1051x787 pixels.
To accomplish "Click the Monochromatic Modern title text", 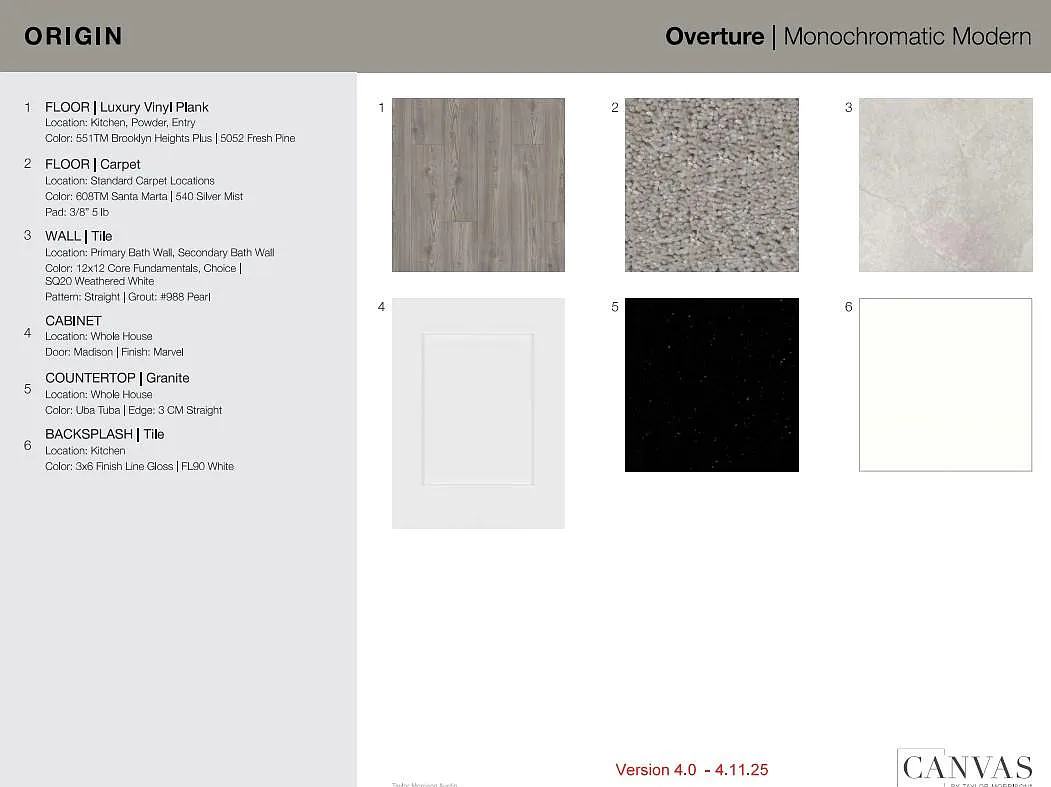I will point(907,37).
